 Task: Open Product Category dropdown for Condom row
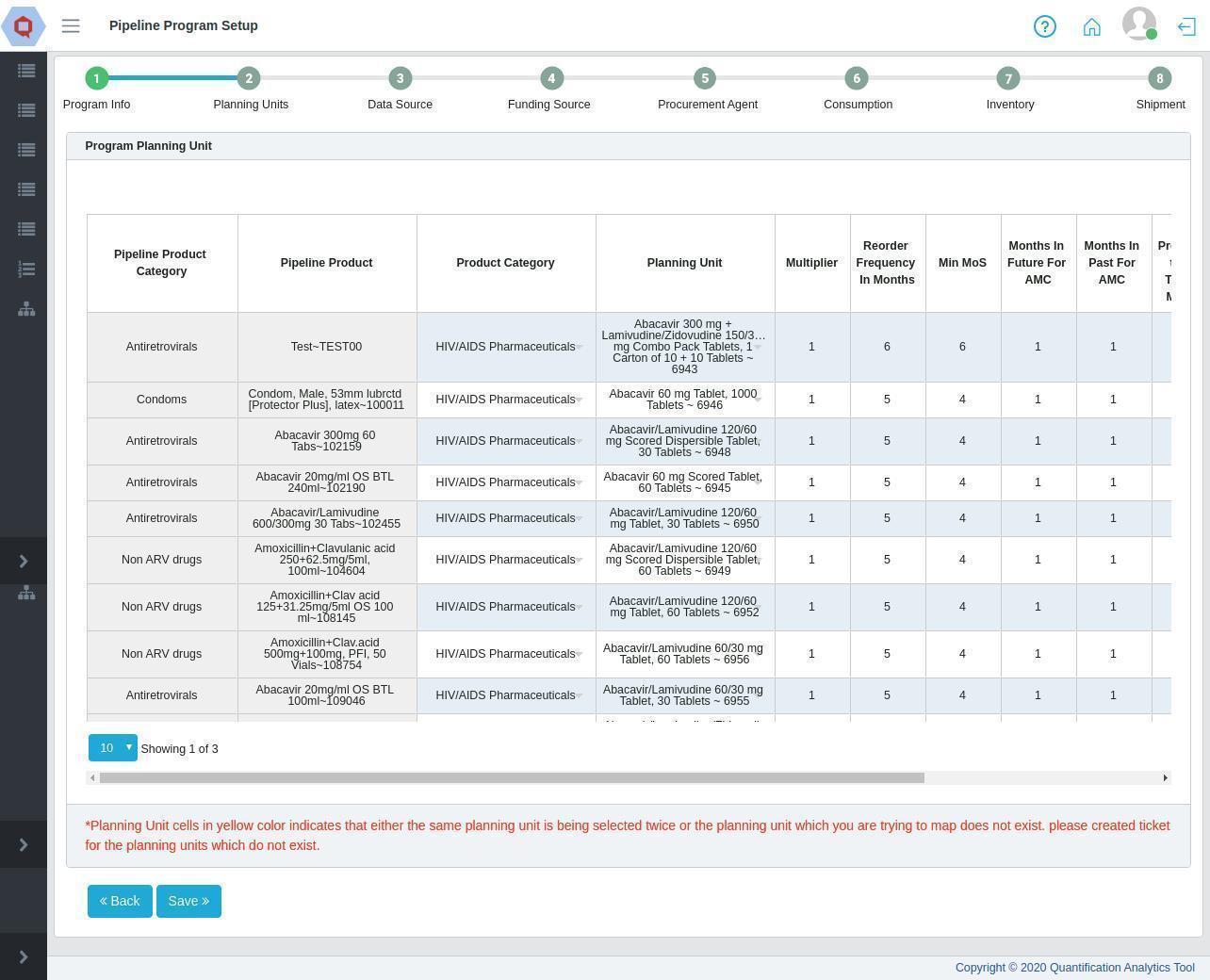[x=506, y=400]
